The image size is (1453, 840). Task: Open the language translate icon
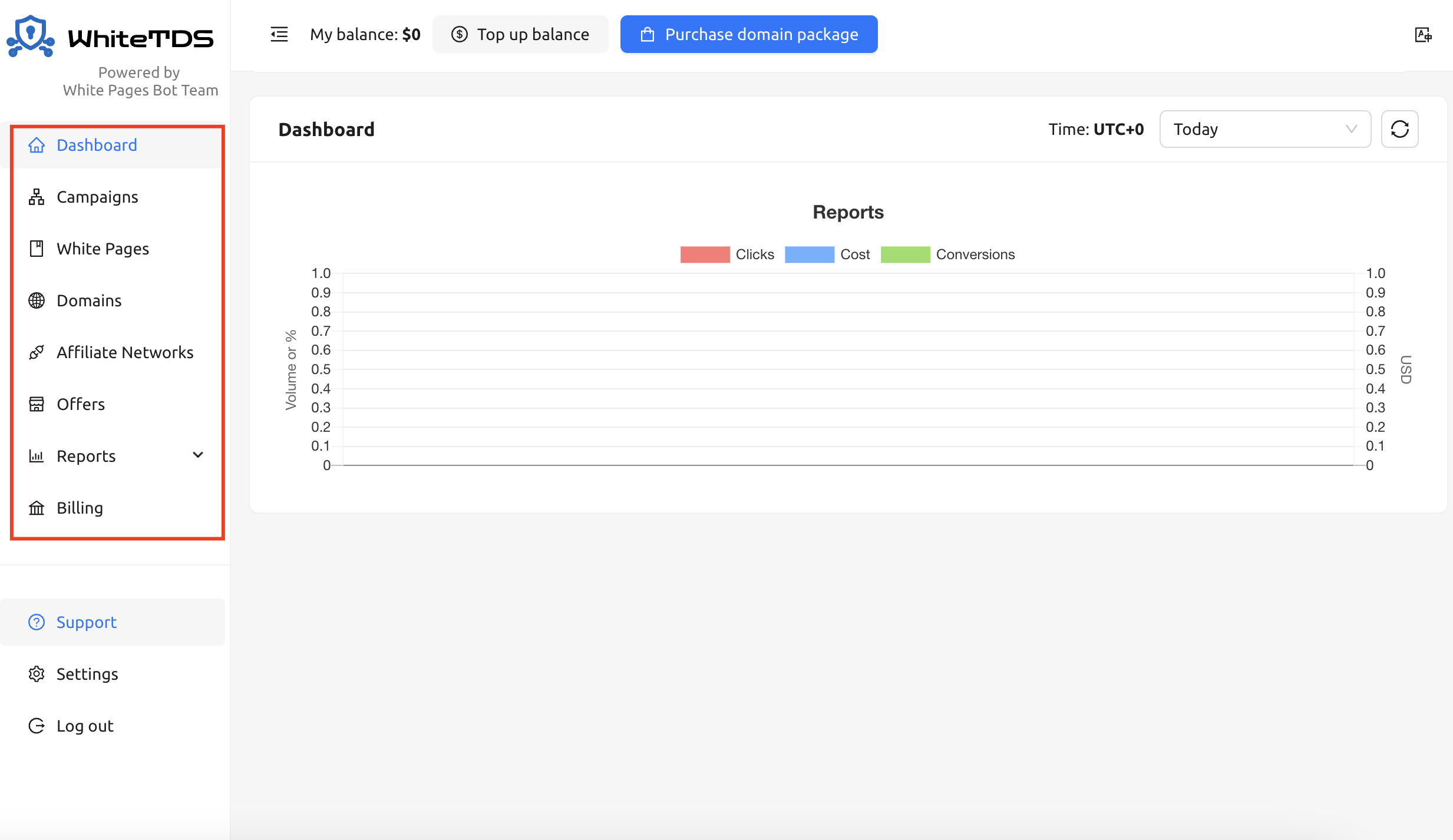pyautogui.click(x=1423, y=35)
